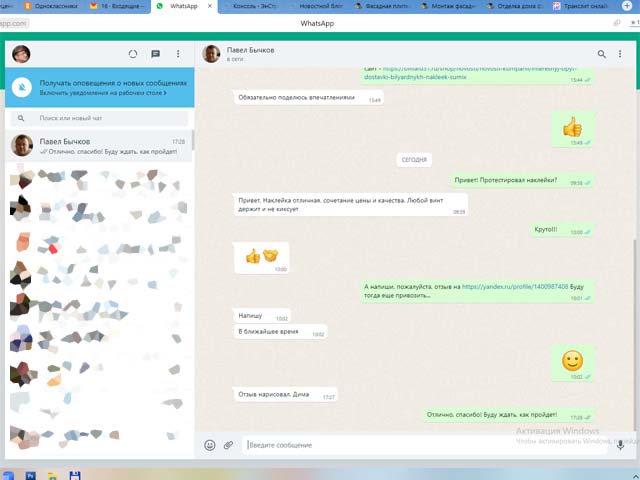The width and height of the screenshot is (640, 480).
Task: Click the message input field
Action: 424,445
